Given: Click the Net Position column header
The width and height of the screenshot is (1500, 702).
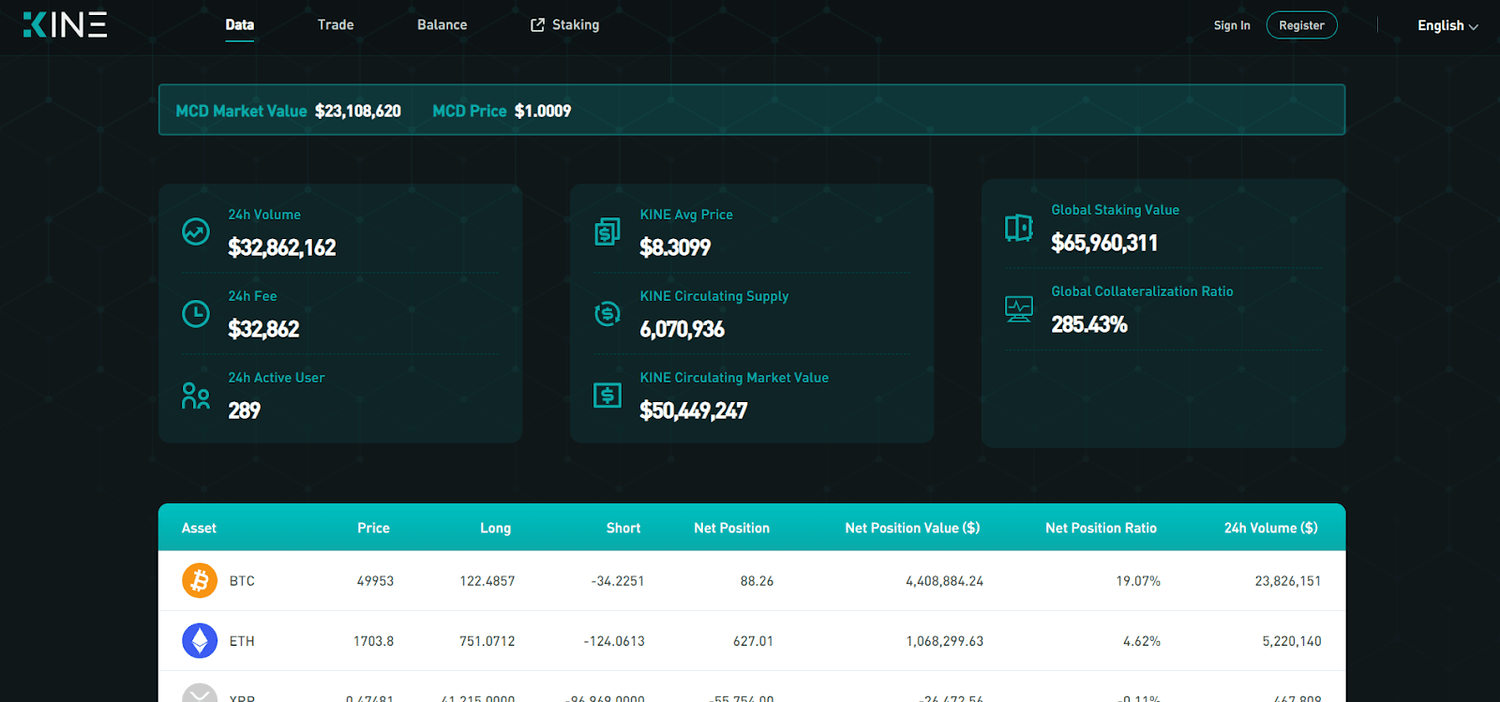Looking at the screenshot, I should tap(732, 528).
